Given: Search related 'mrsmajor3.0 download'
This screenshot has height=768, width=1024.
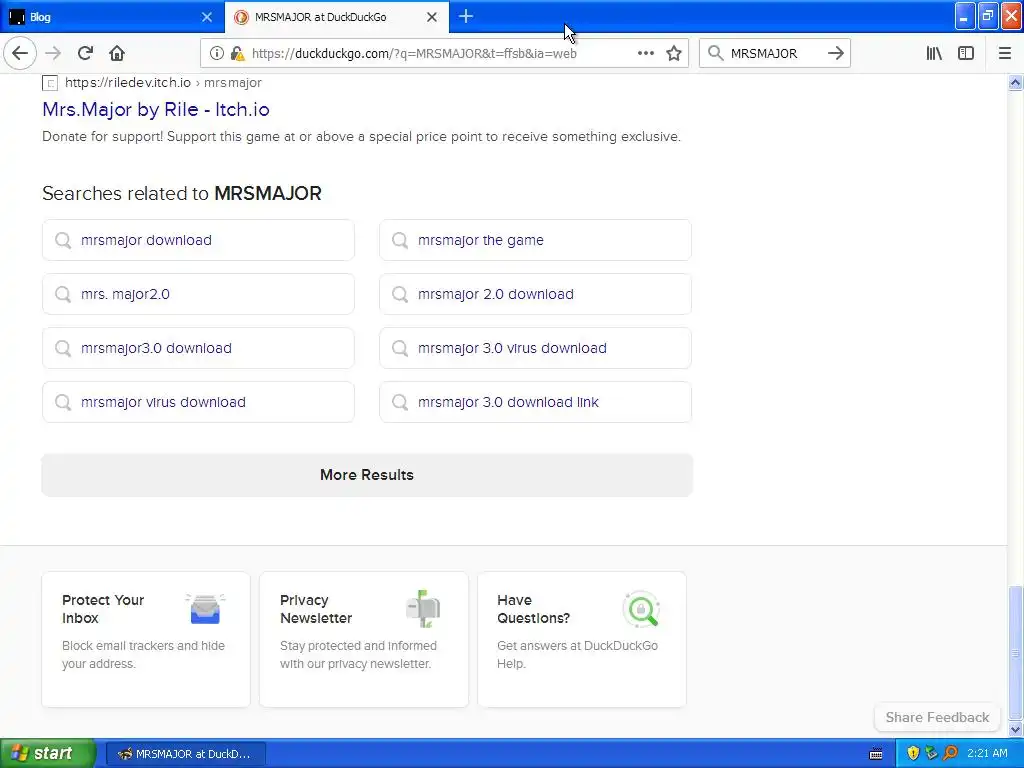Looking at the screenshot, I should 199,348.
